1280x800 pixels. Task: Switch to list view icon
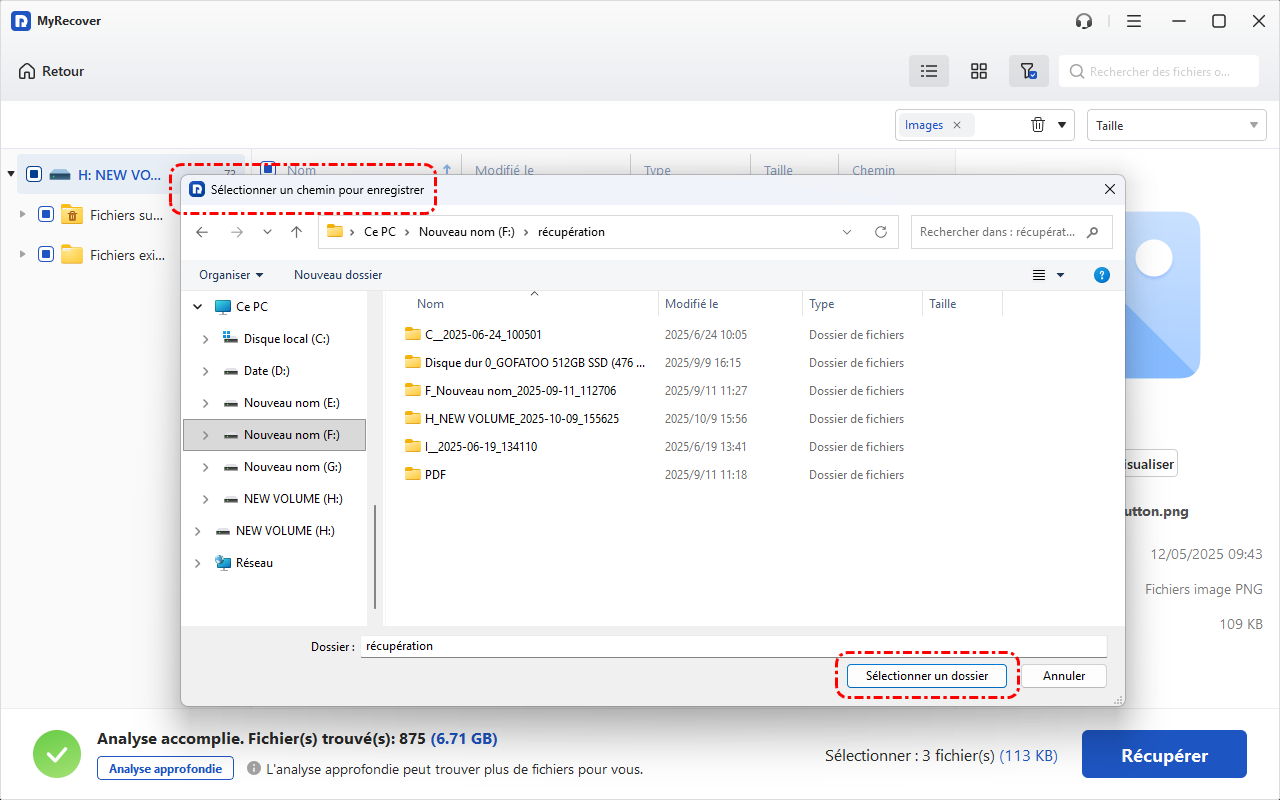929,71
